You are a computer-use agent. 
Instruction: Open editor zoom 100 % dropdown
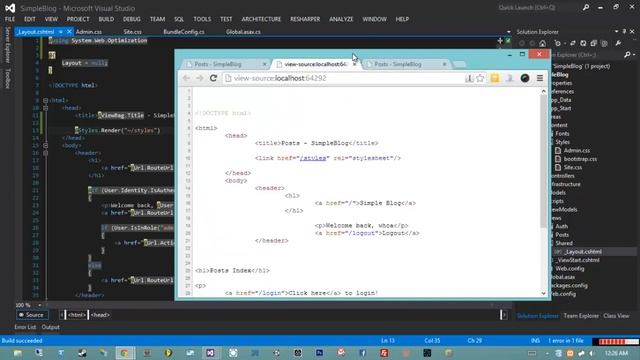(x=40, y=305)
